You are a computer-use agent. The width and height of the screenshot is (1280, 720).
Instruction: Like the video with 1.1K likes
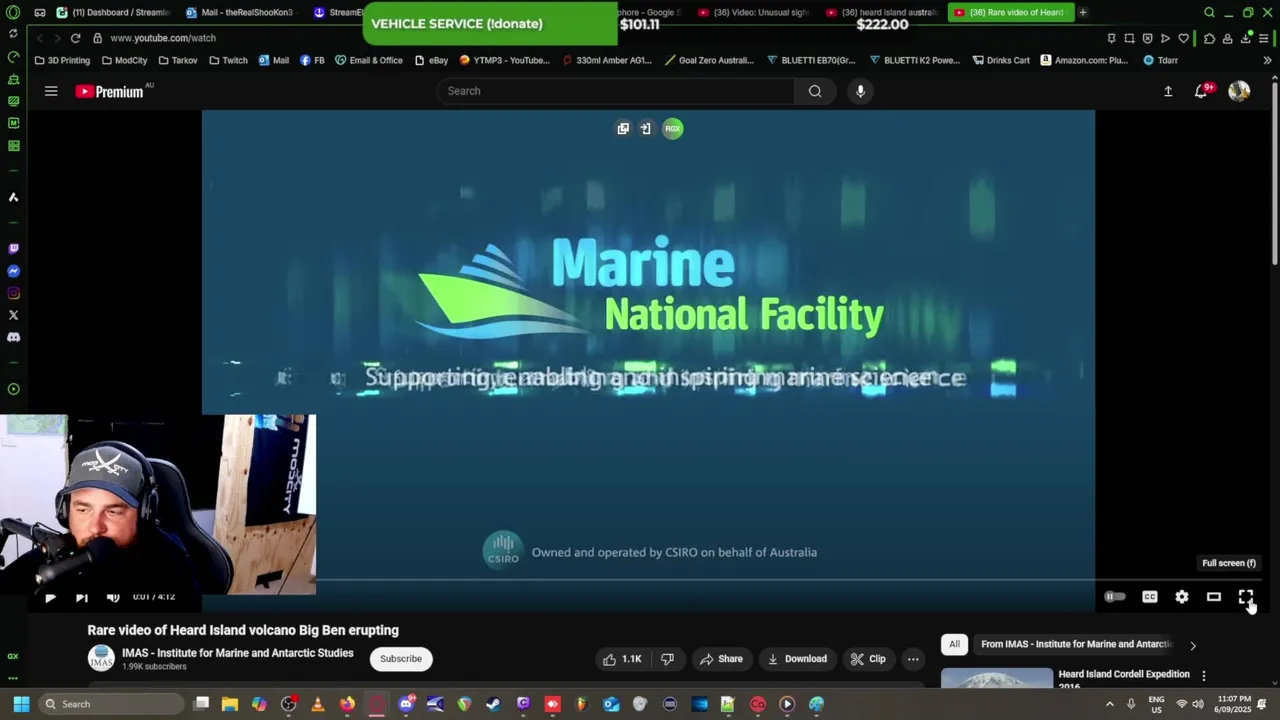(x=622, y=659)
